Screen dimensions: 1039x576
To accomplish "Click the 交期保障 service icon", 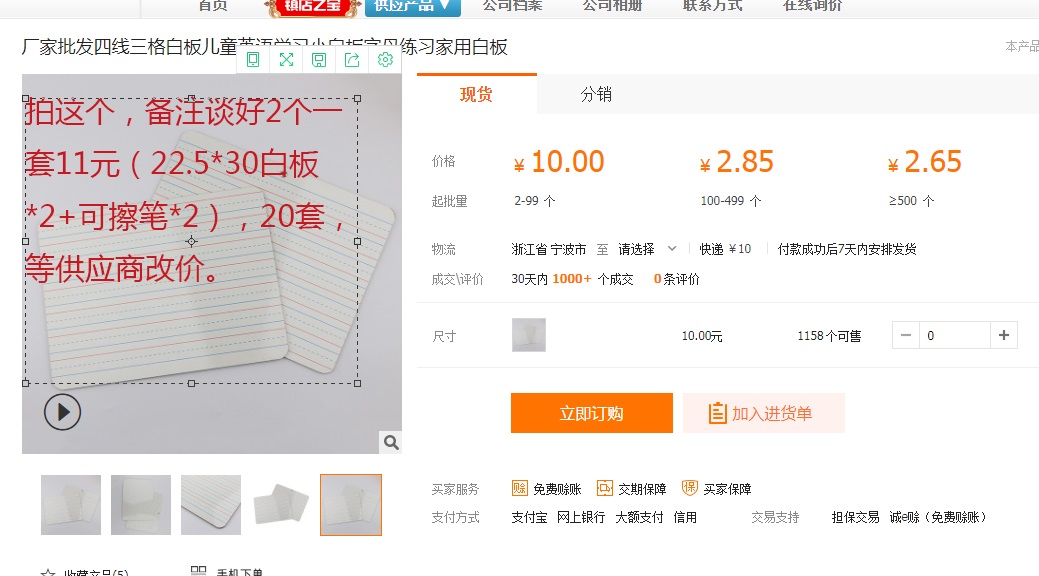I will 605,489.
